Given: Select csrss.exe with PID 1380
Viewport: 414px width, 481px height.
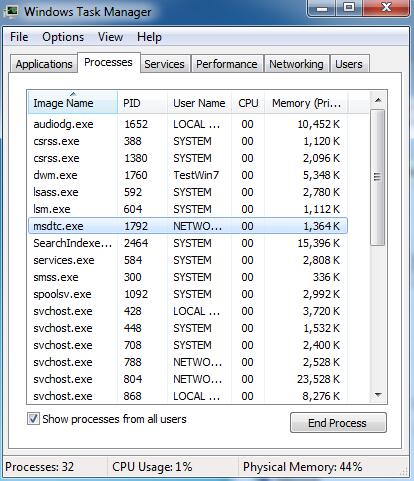Looking at the screenshot, I should click(x=188, y=158).
